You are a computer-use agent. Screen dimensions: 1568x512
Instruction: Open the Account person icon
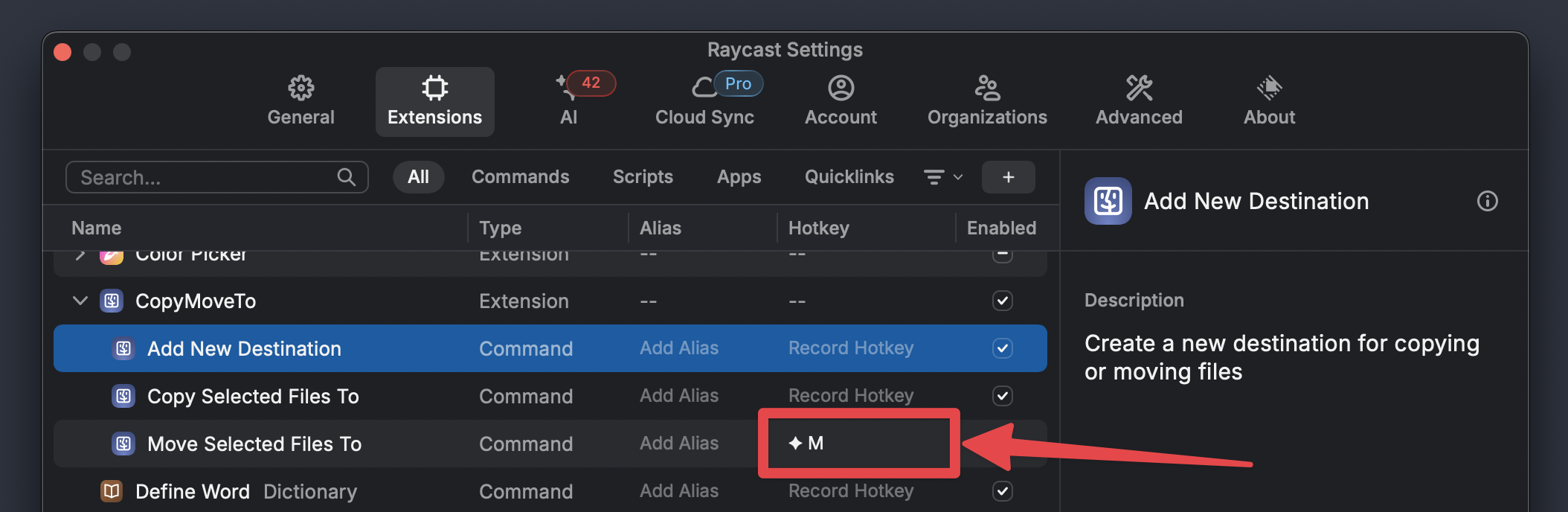click(841, 89)
